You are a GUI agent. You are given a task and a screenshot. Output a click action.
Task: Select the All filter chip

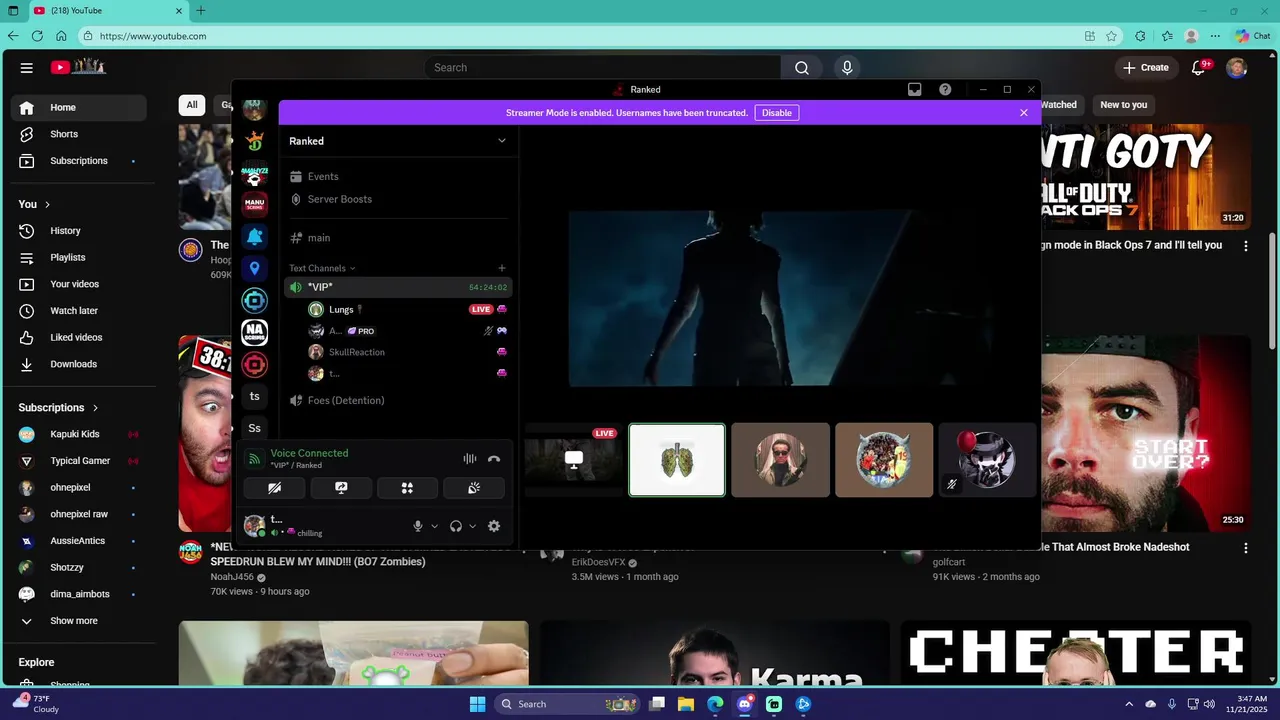pyautogui.click(x=192, y=105)
